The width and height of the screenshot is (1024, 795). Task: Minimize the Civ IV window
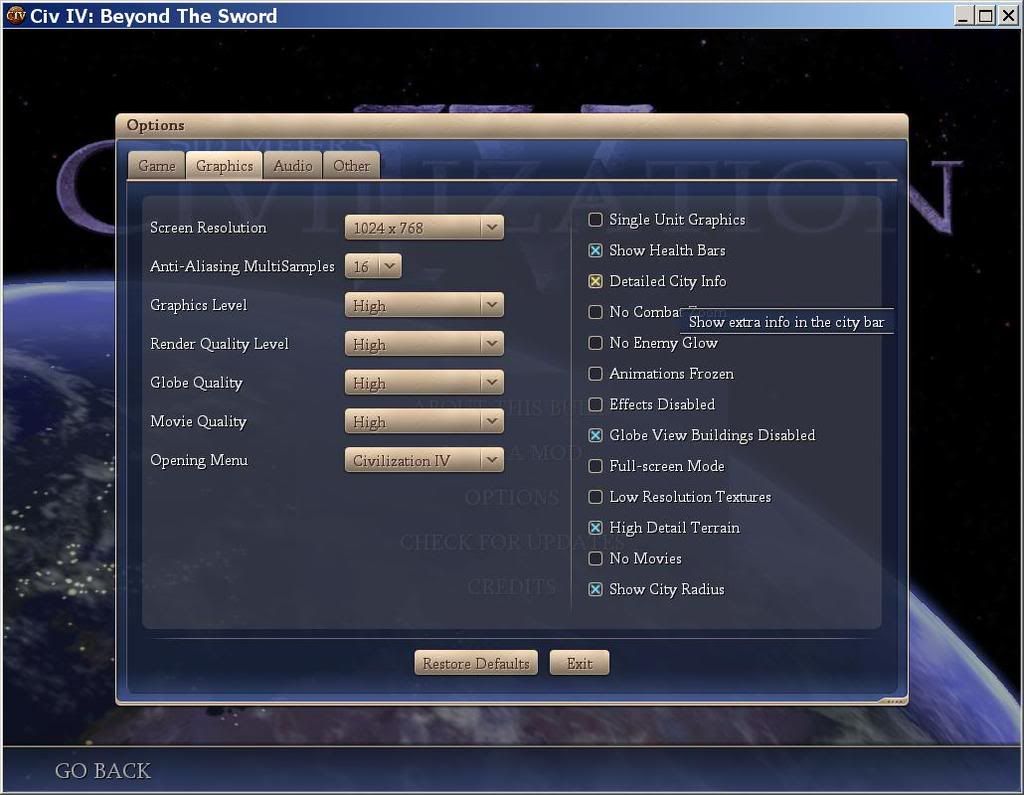click(x=963, y=16)
